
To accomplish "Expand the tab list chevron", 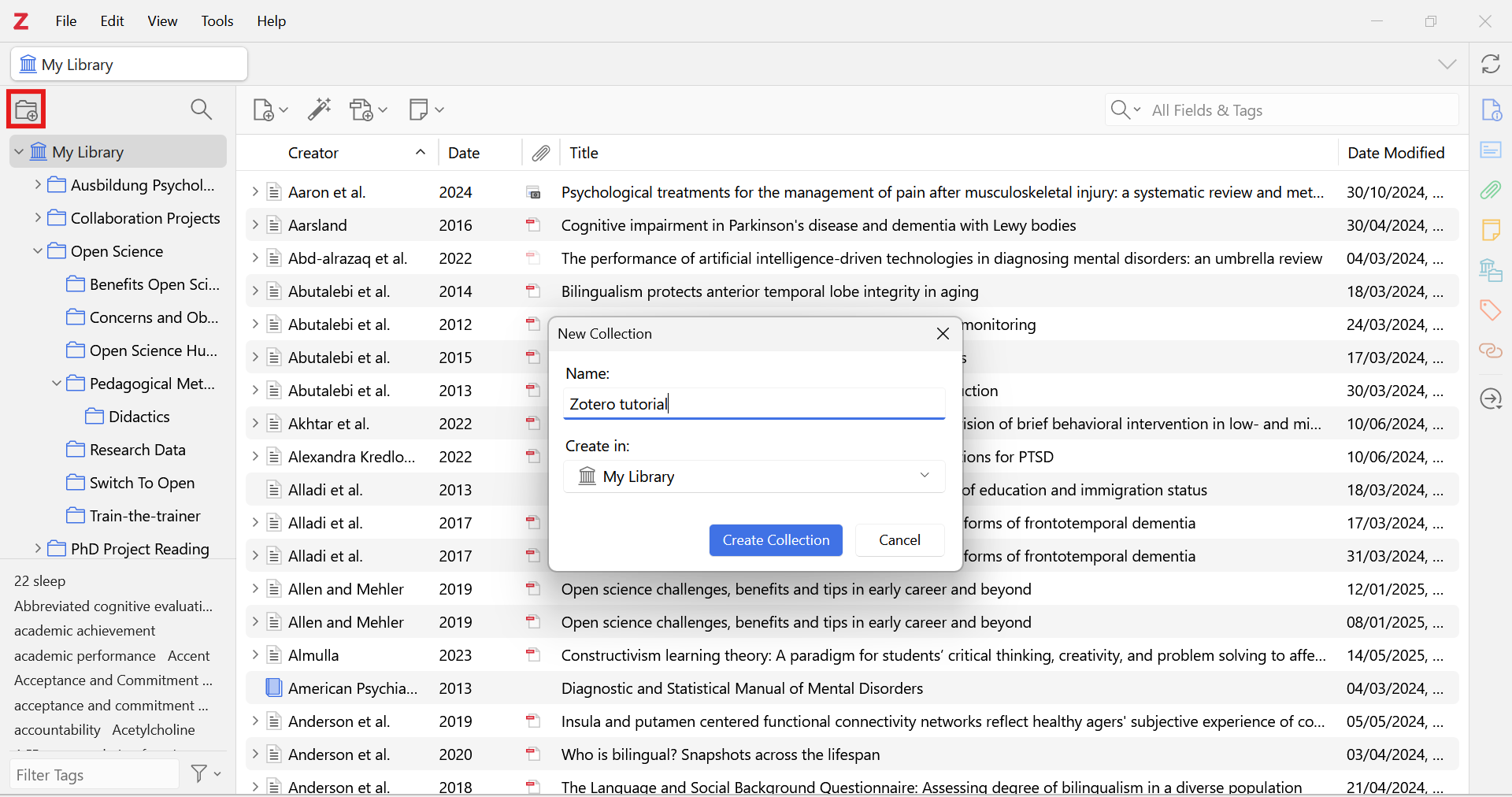I will pyautogui.click(x=1447, y=65).
